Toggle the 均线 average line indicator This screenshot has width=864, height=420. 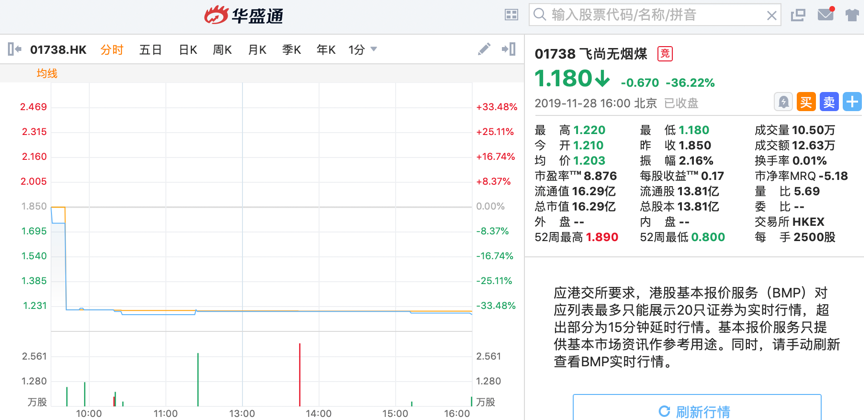[47, 73]
